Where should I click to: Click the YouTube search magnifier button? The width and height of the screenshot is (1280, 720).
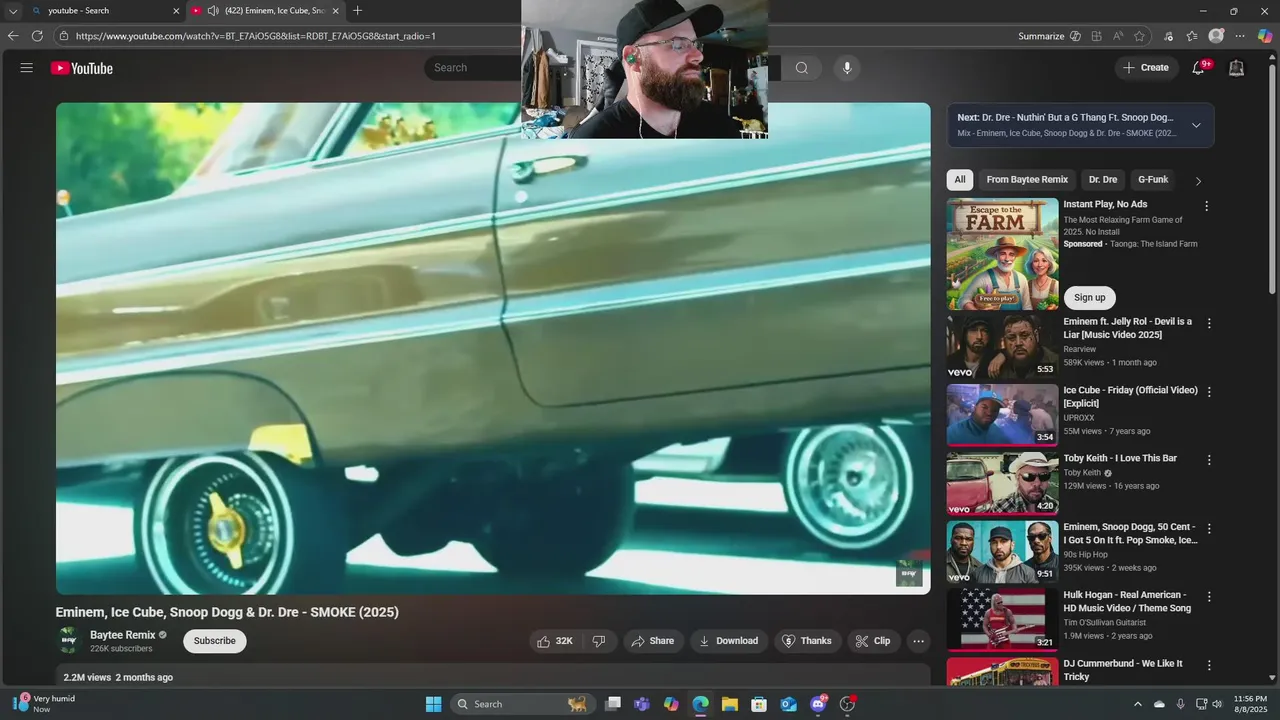[x=802, y=68]
